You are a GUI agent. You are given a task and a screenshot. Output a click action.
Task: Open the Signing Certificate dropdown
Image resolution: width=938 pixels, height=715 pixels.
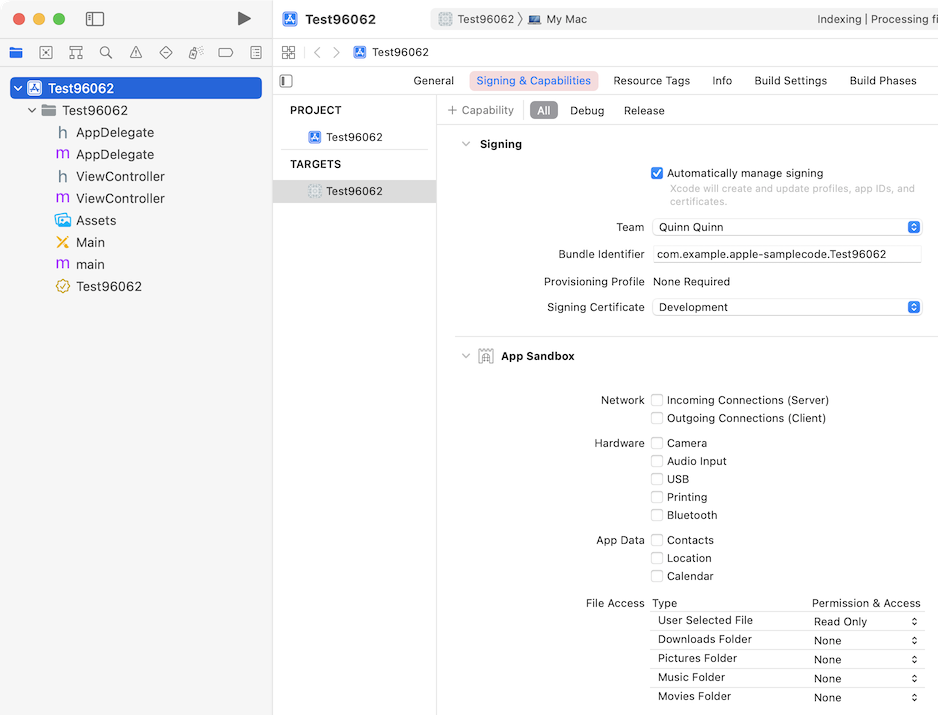[x=787, y=307]
